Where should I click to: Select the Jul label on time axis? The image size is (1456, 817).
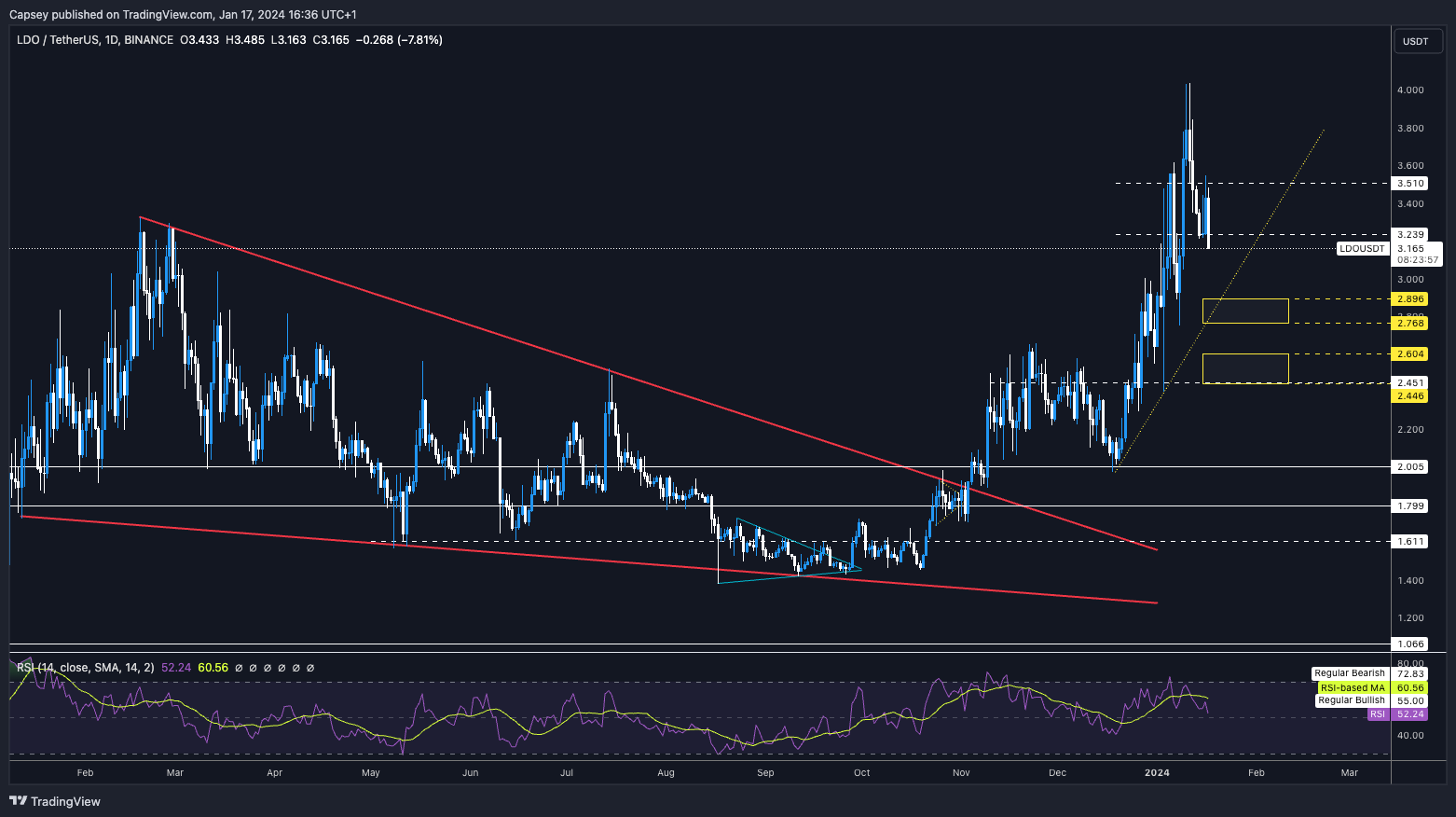tap(566, 772)
